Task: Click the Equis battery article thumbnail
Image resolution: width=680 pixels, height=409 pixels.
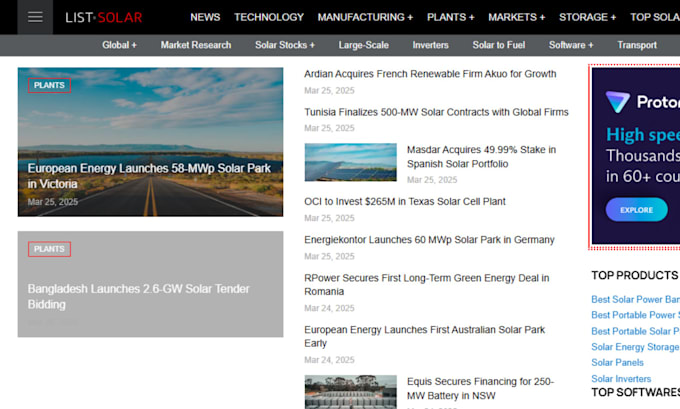Action: coord(350,392)
